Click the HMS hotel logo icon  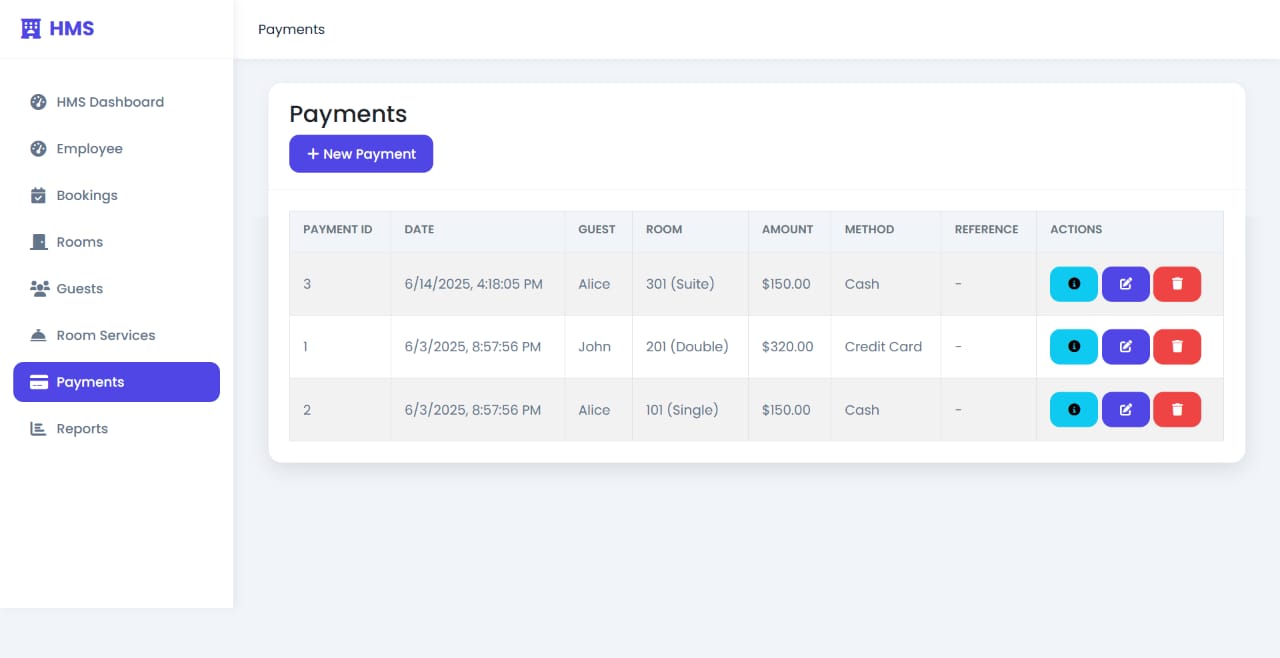coord(31,29)
